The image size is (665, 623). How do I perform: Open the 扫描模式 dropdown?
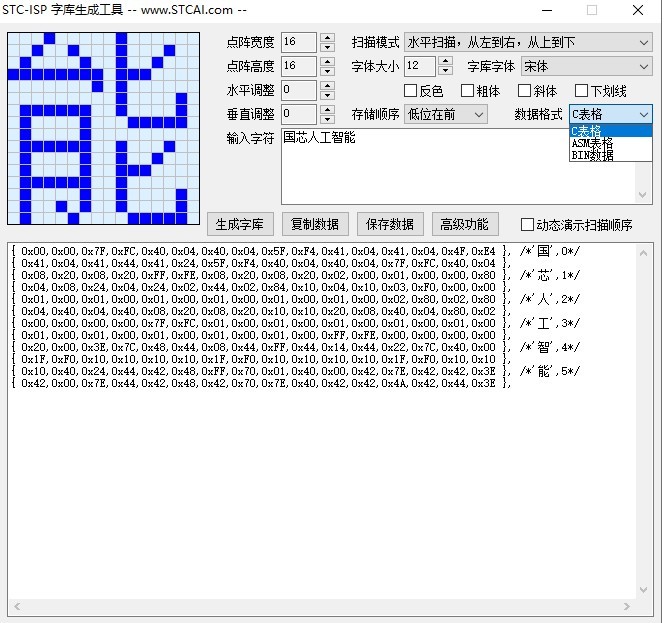(528, 42)
